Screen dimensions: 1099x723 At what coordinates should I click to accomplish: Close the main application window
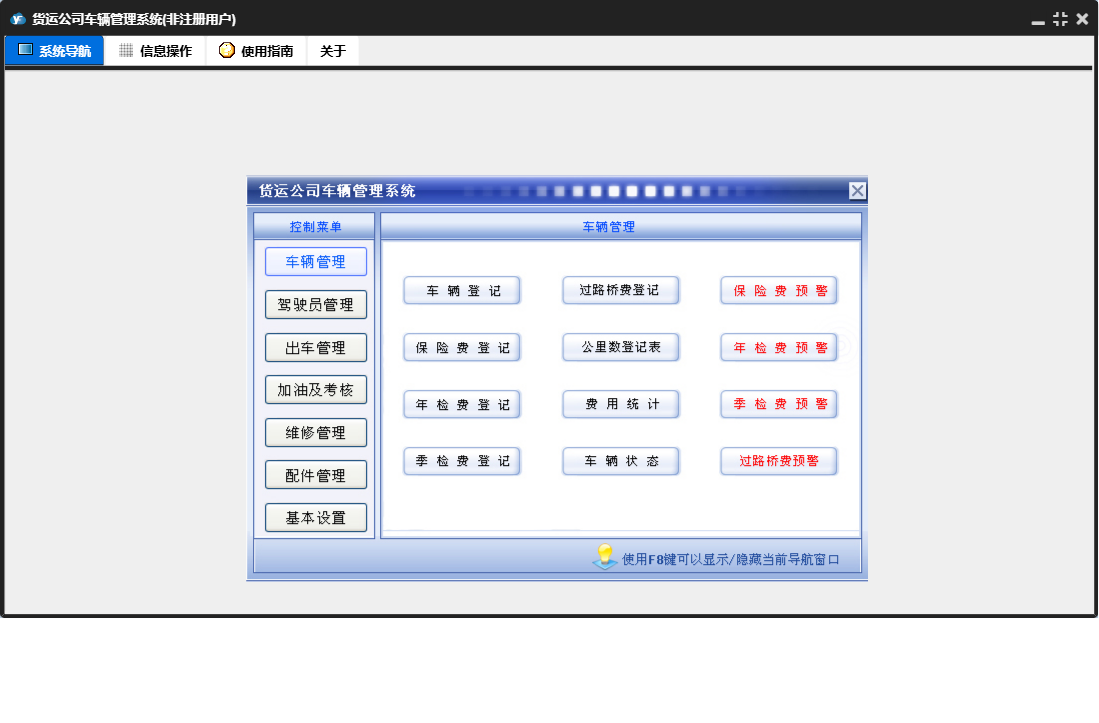(1082, 19)
